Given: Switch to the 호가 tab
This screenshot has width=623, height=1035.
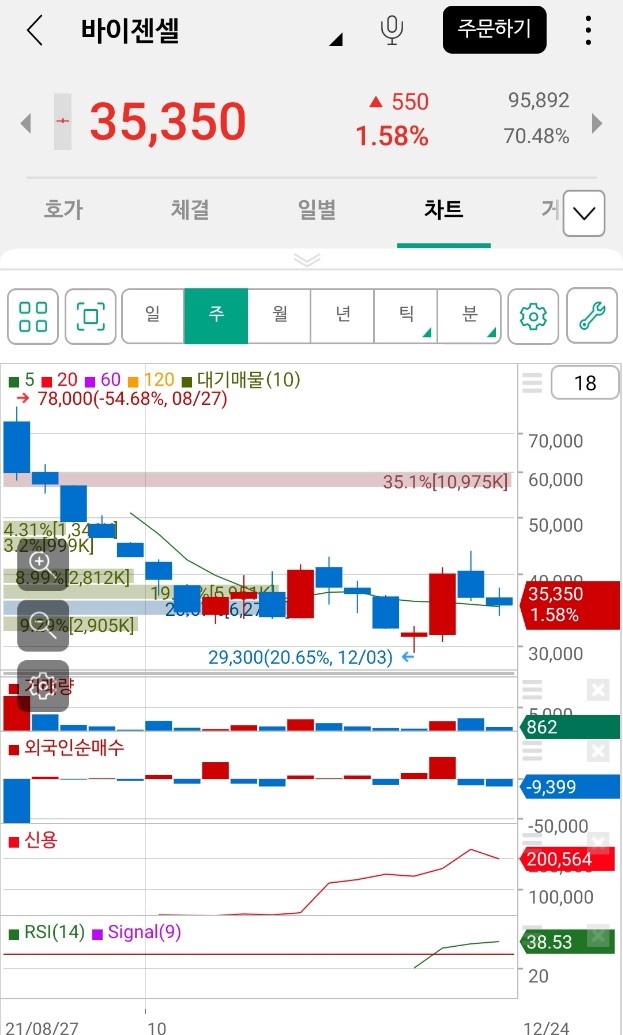Looking at the screenshot, I should tap(63, 210).
